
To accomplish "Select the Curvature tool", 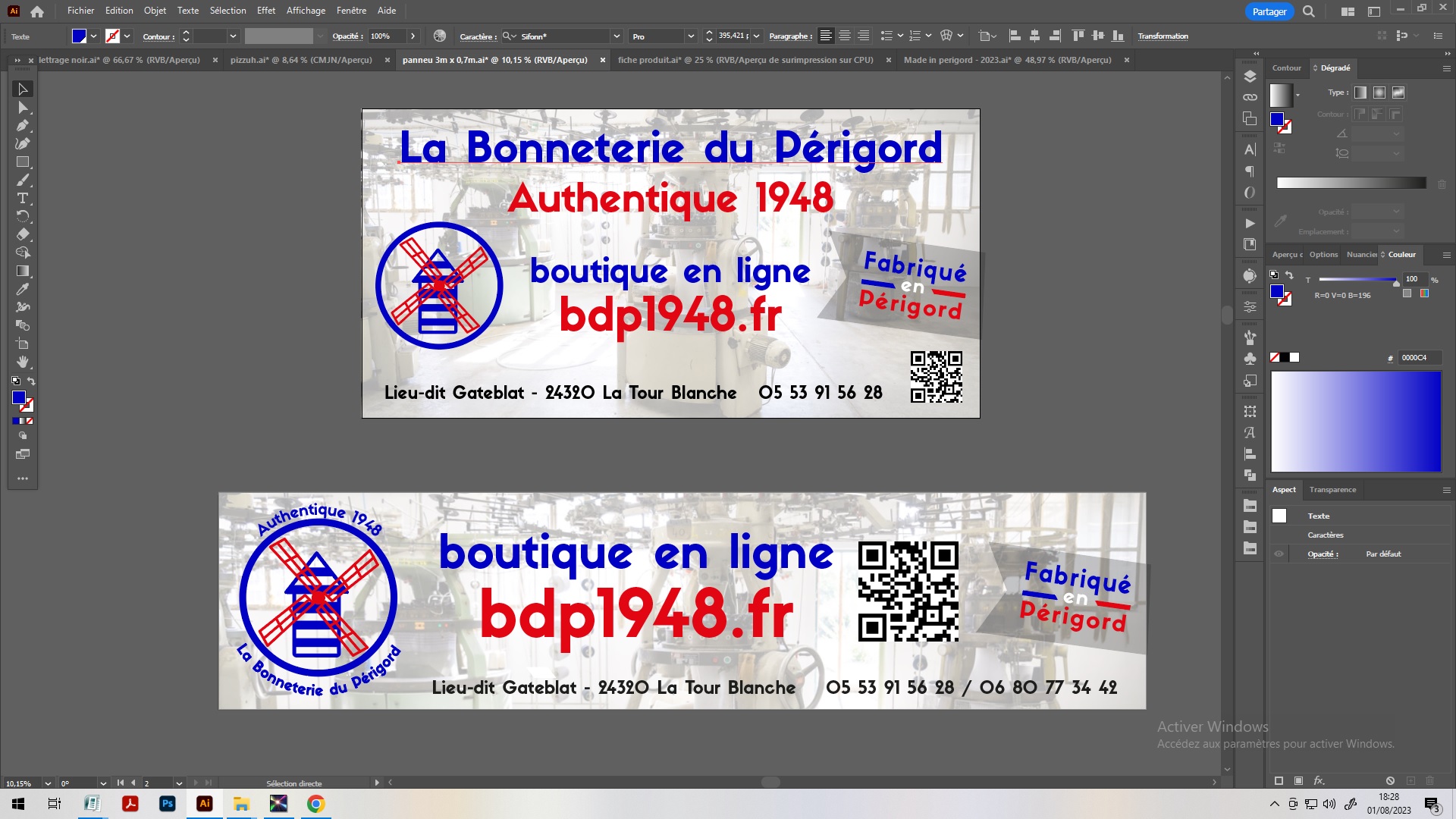I will [23, 144].
